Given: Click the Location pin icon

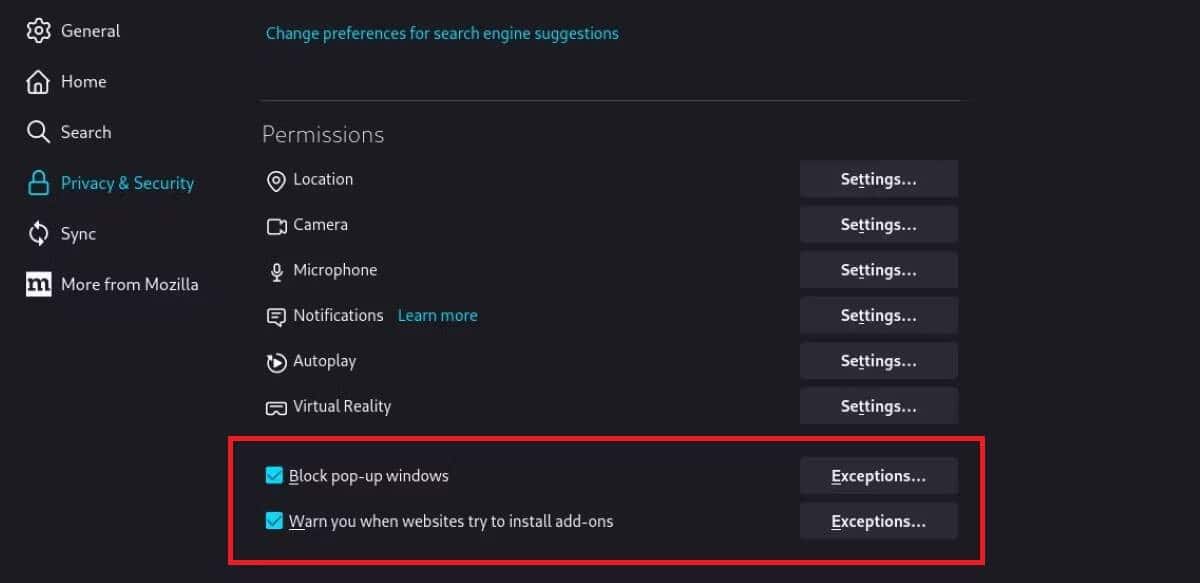Looking at the screenshot, I should pos(276,180).
